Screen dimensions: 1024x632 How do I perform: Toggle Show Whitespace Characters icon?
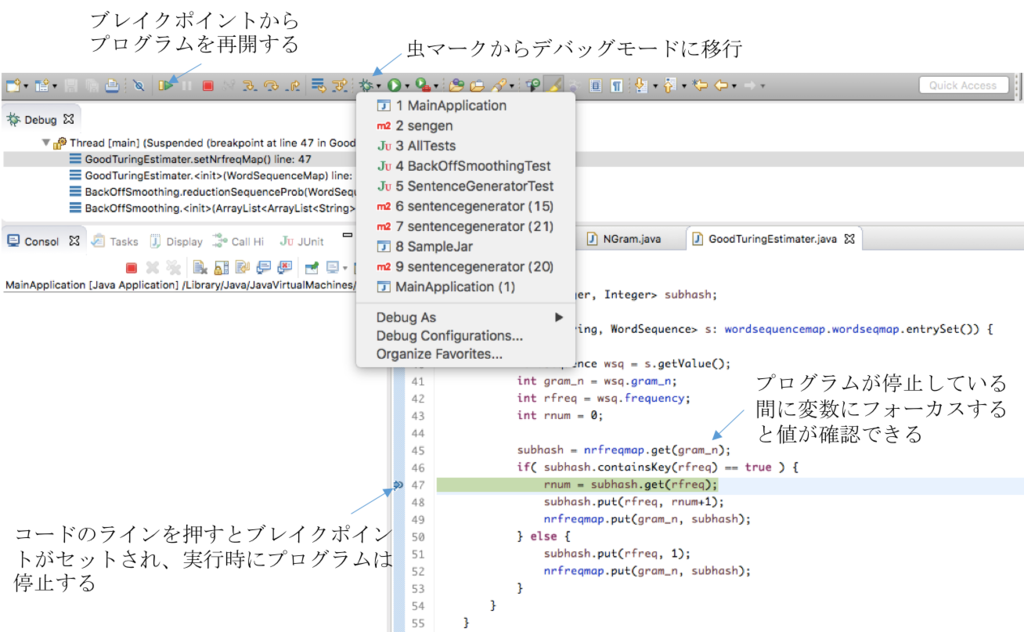pyautogui.click(x=616, y=86)
